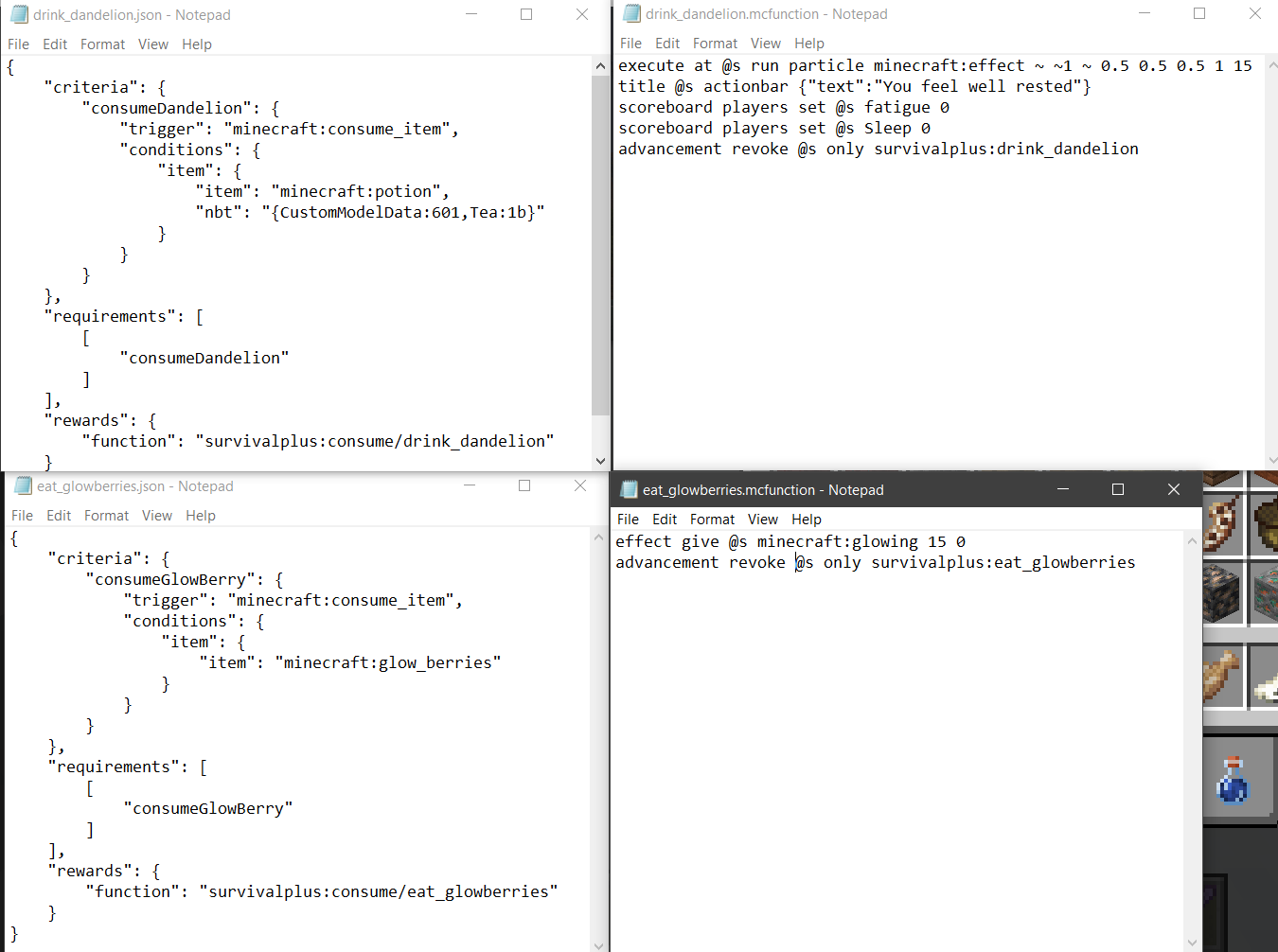Open Format menu in eat_glowberries.mcfunction Notepad
The height and width of the screenshot is (952, 1278).
[x=712, y=520]
